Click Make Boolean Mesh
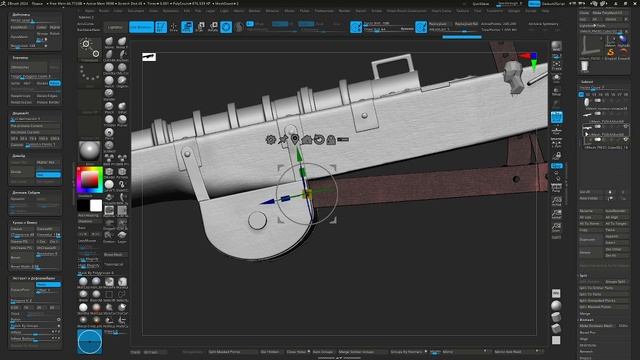 (x=598, y=326)
